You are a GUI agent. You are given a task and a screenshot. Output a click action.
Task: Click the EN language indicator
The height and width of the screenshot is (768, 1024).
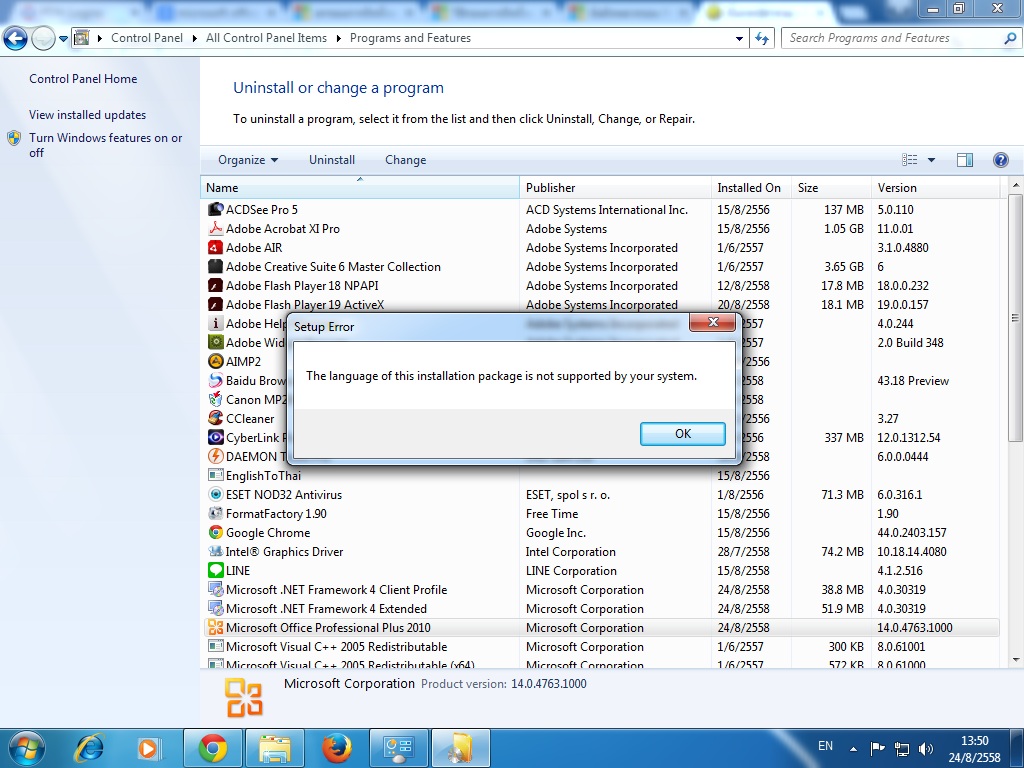click(825, 746)
